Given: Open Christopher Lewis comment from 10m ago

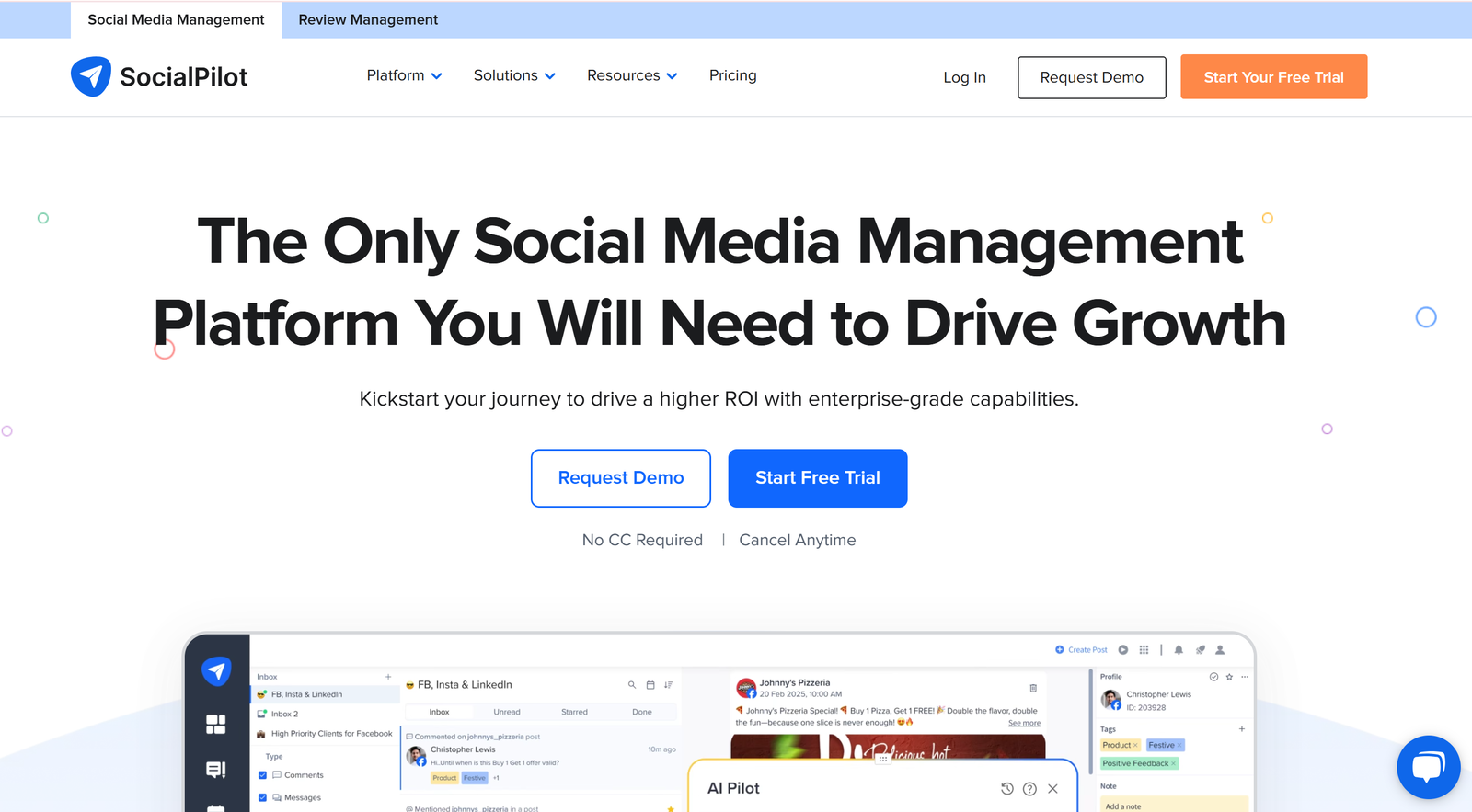Looking at the screenshot, I should click(541, 759).
